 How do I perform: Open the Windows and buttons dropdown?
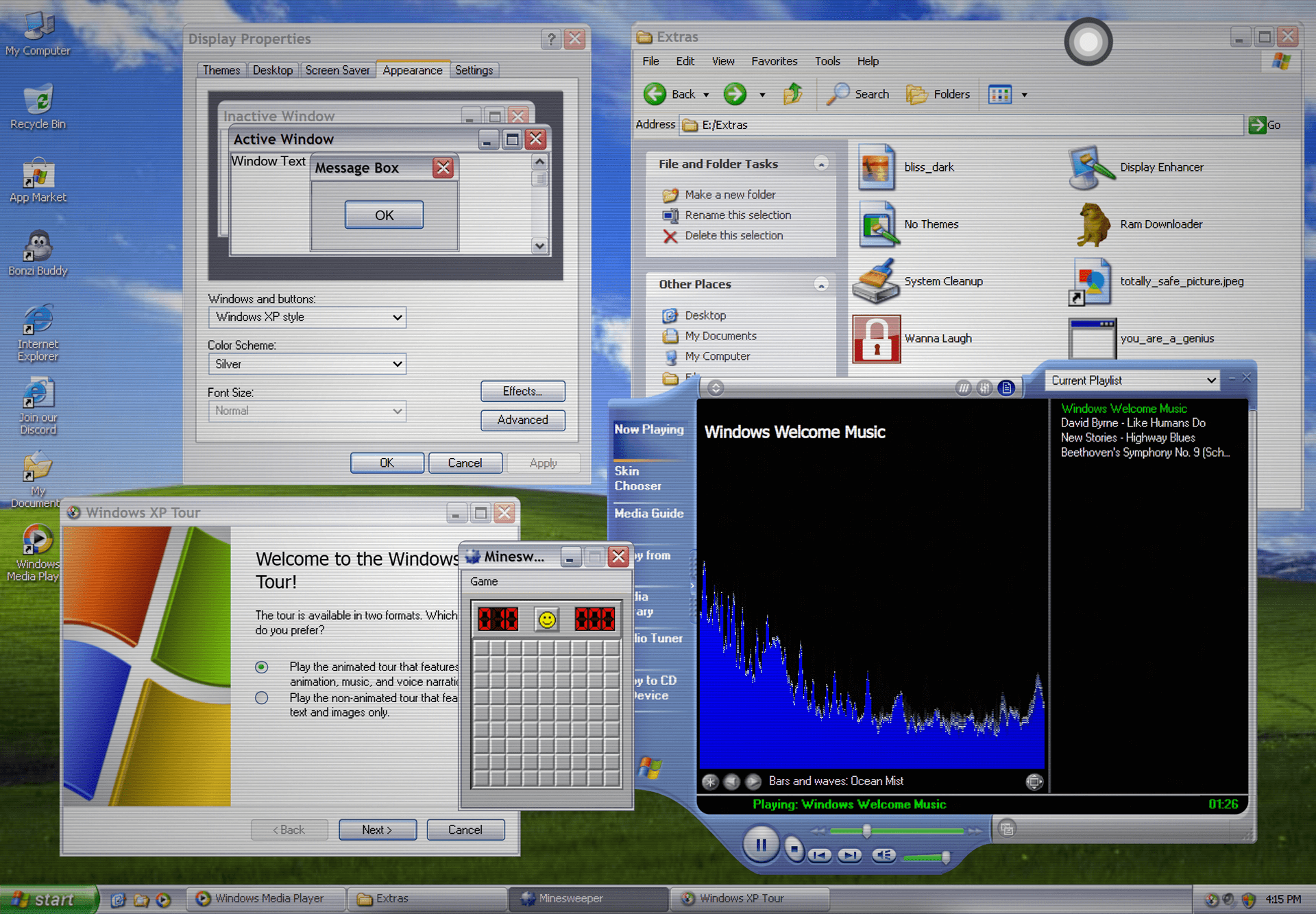click(396, 317)
